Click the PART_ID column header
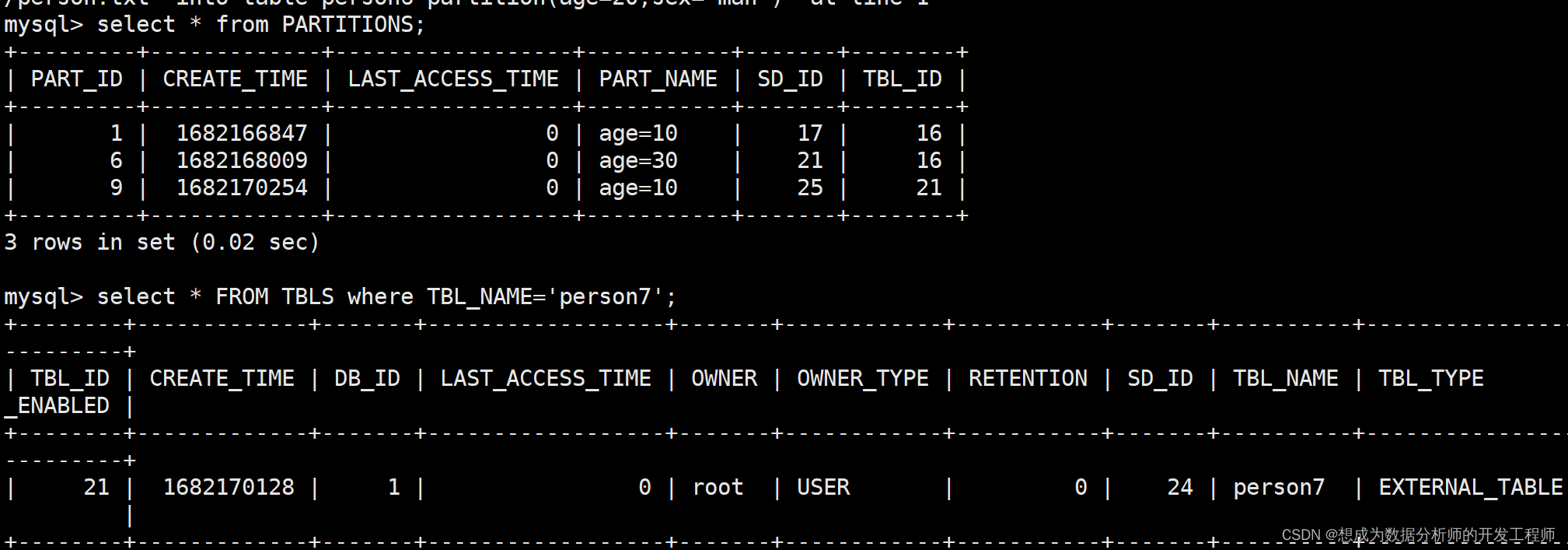 77,79
